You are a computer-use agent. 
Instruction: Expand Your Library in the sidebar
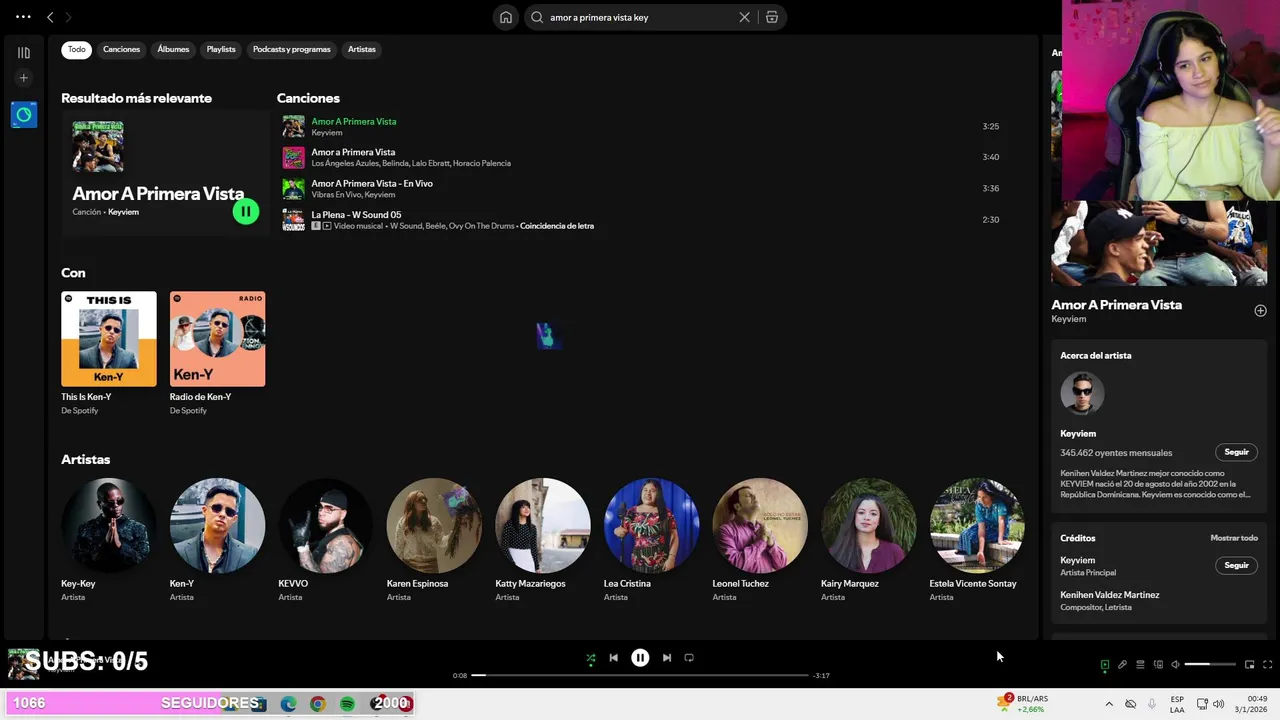pos(24,53)
